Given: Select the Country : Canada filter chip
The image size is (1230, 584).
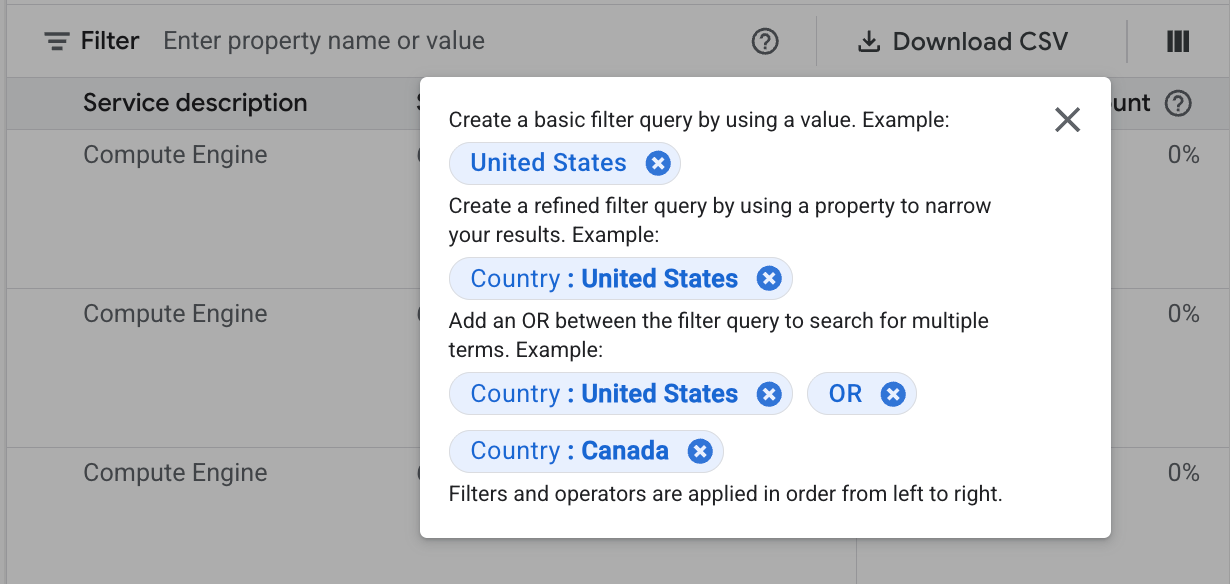Looking at the screenshot, I should point(570,451).
